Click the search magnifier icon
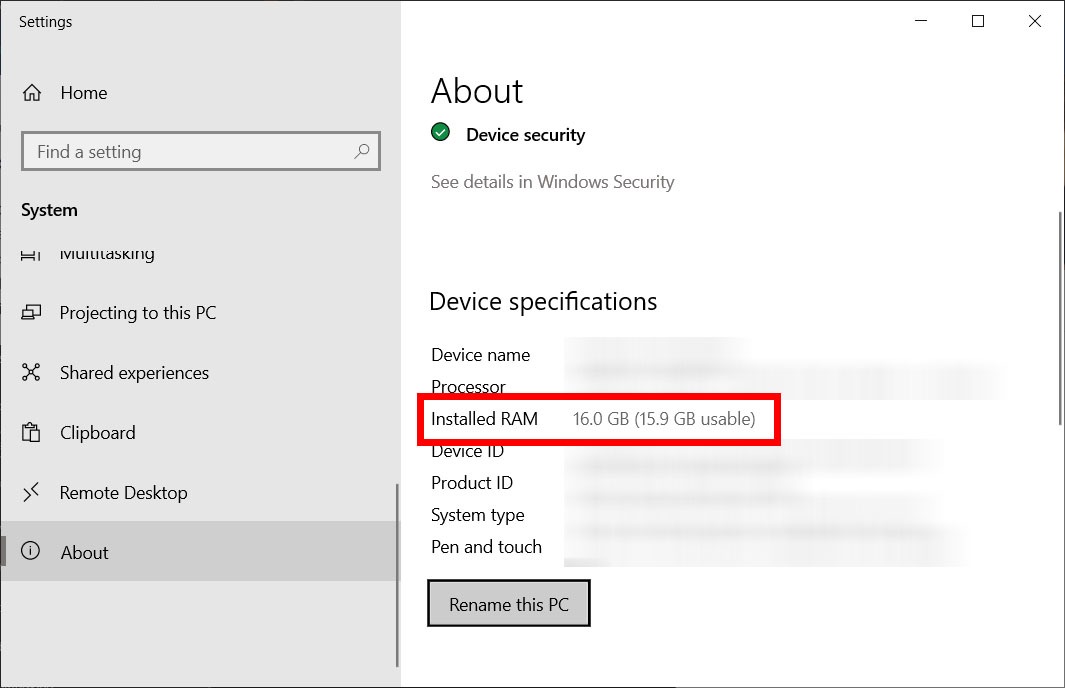Screen dimensions: 1065x688 pos(362,152)
